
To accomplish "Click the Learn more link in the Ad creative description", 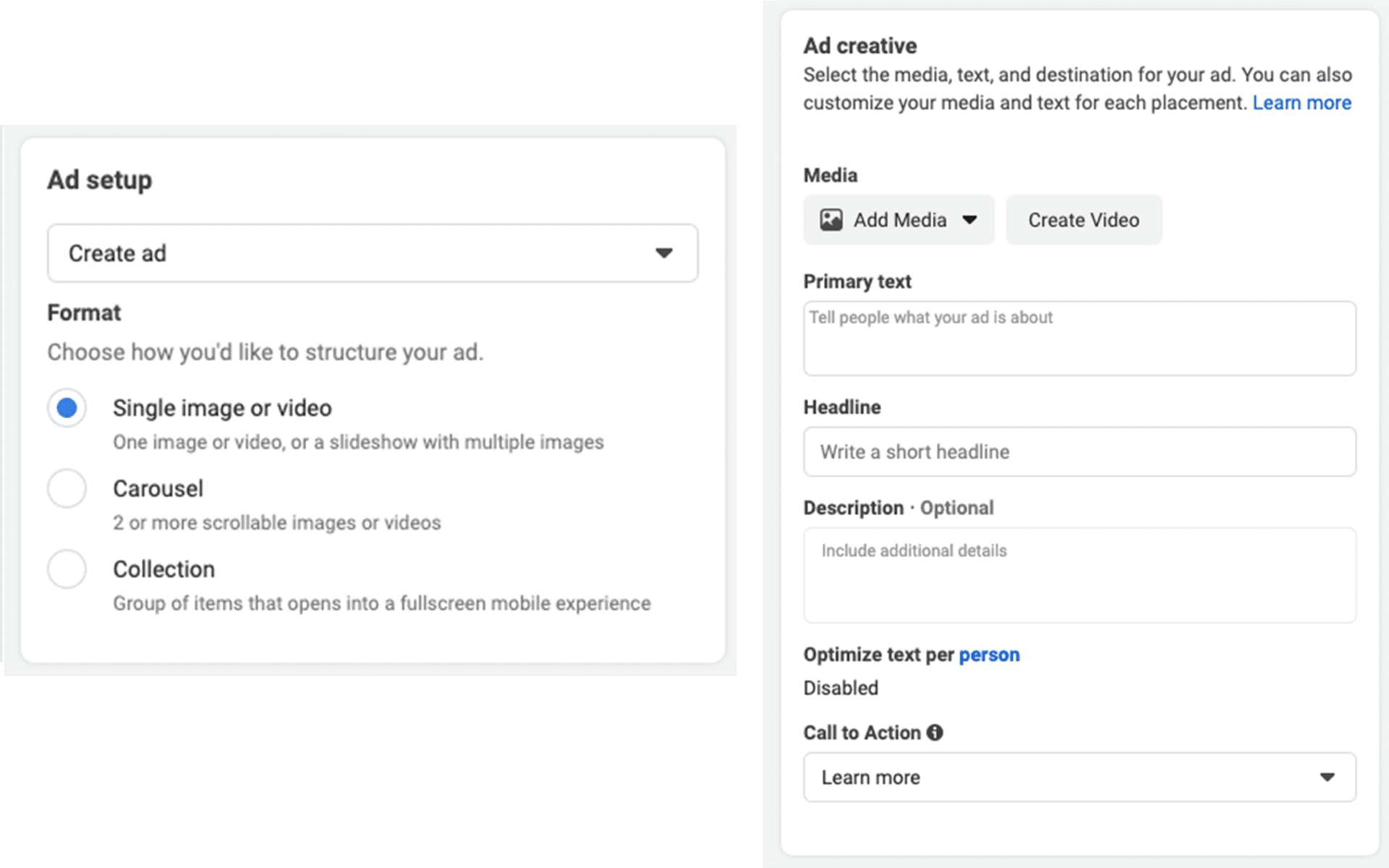I will pyautogui.click(x=1301, y=103).
